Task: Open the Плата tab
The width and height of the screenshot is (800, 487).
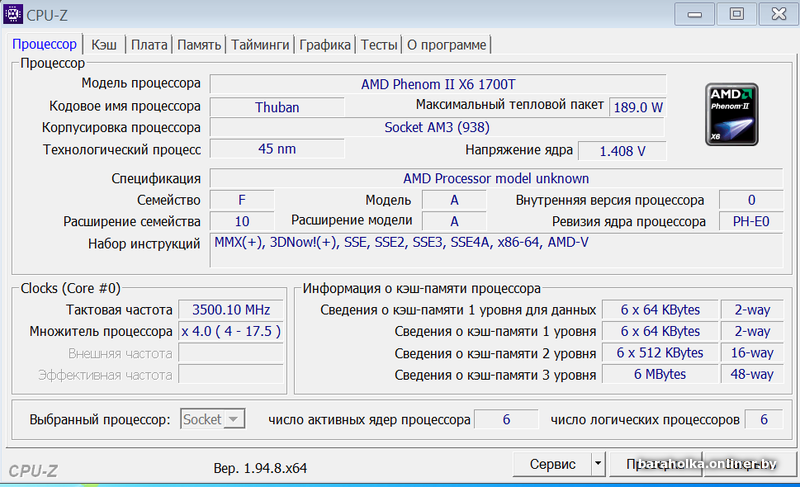Action: point(149,45)
